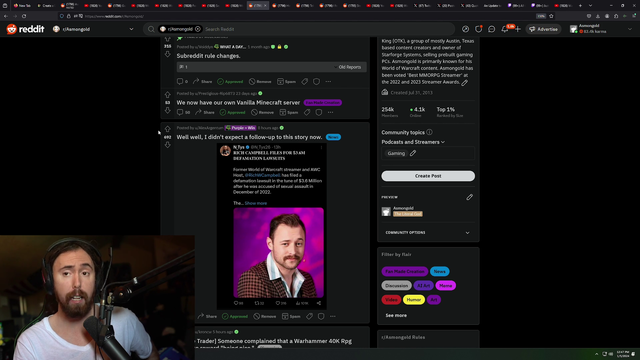This screenshot has width=640, height=360.
Task: Click the Community topics info icon
Action: click(429, 132)
